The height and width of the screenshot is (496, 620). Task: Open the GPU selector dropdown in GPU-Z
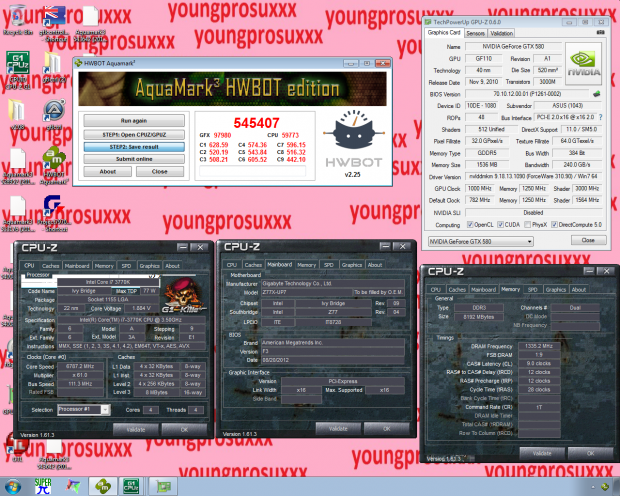481,241
